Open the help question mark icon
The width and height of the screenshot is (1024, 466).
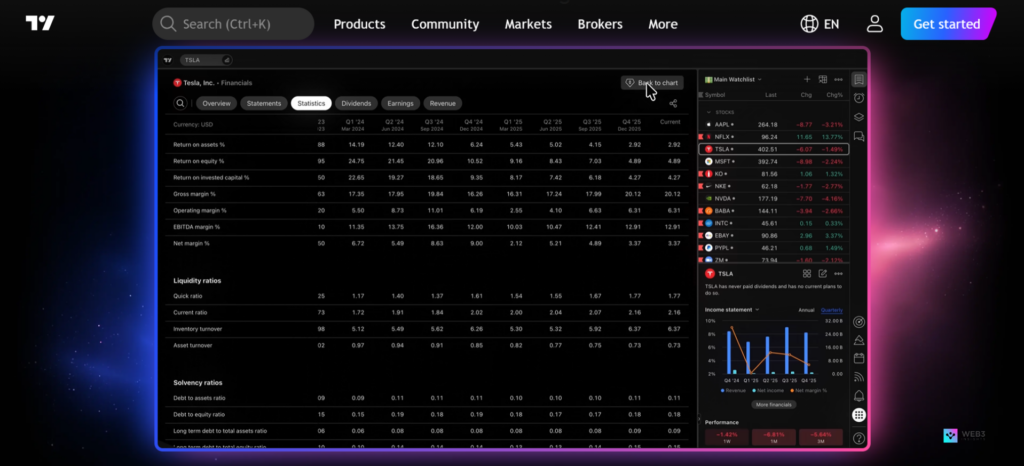click(859, 438)
